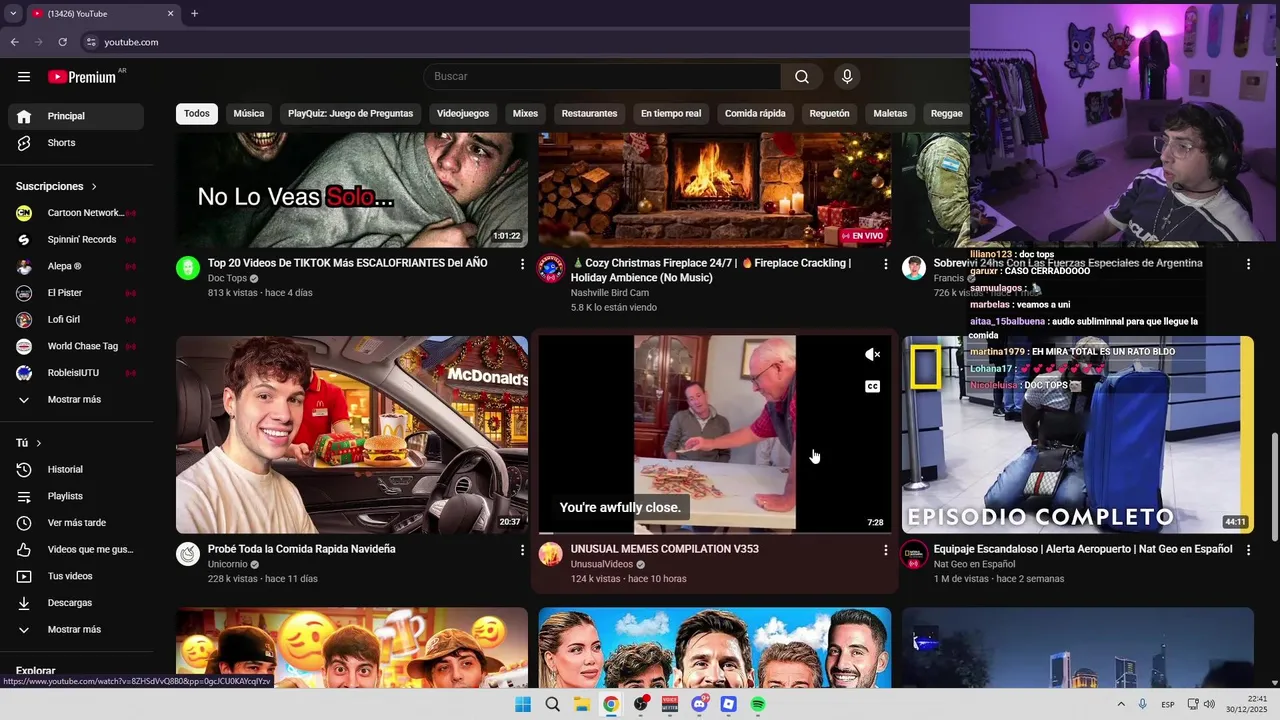Viewport: 1280px width, 720px height.
Task: Select the Música filter chip
Action: (x=249, y=114)
